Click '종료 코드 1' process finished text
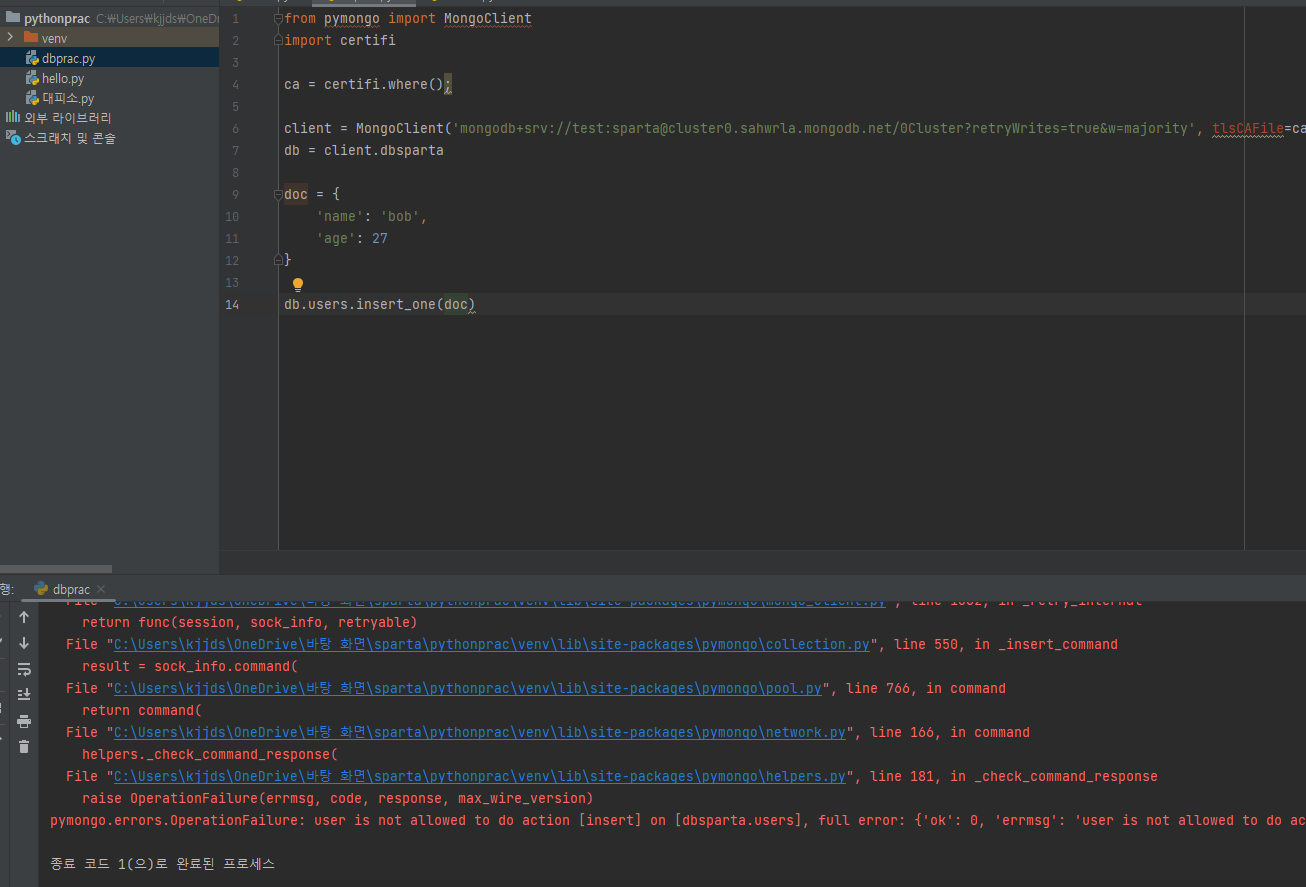 pyautogui.click(x=162, y=863)
